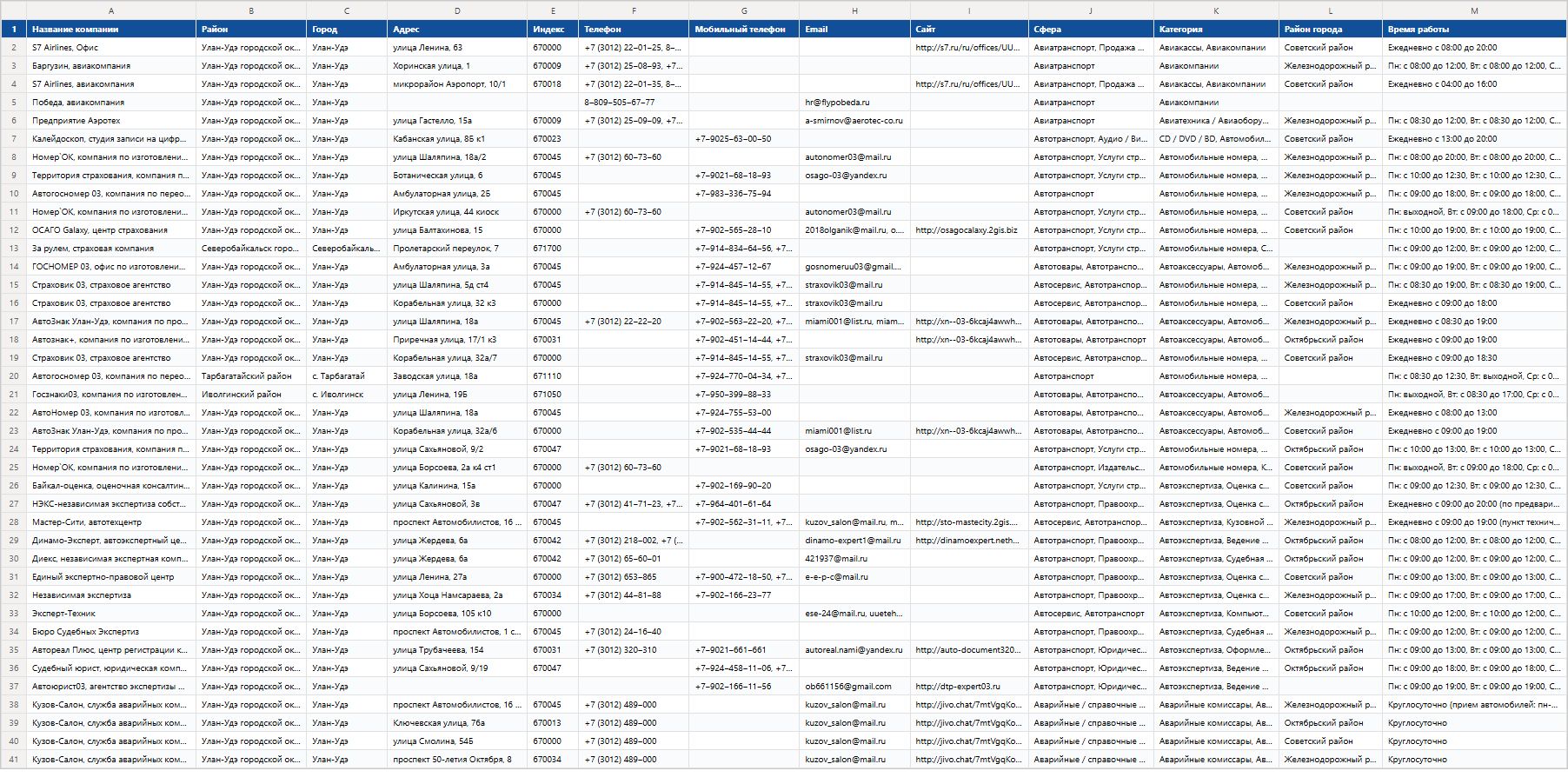Select the 'Независимая экспертиза' cell
The width and height of the screenshot is (1568, 784).
(x=111, y=595)
